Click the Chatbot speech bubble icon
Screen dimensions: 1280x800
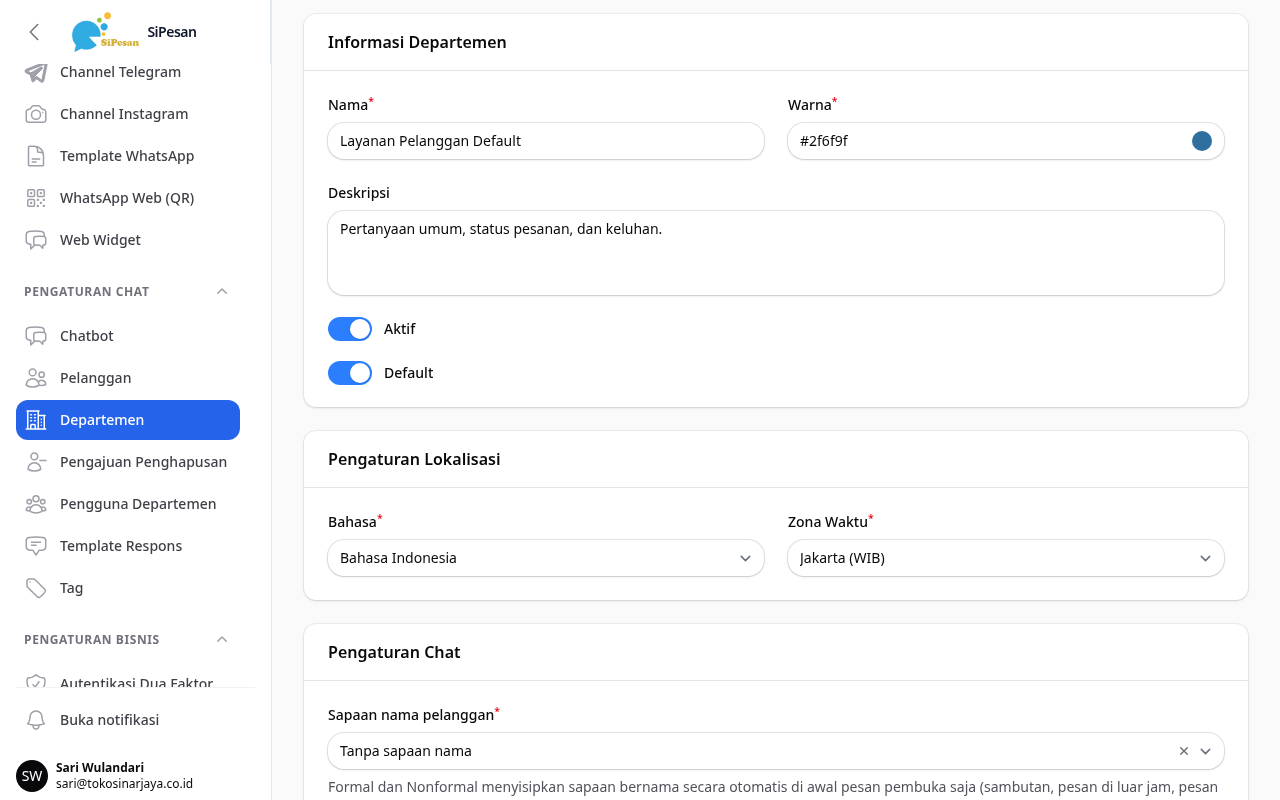coord(36,336)
